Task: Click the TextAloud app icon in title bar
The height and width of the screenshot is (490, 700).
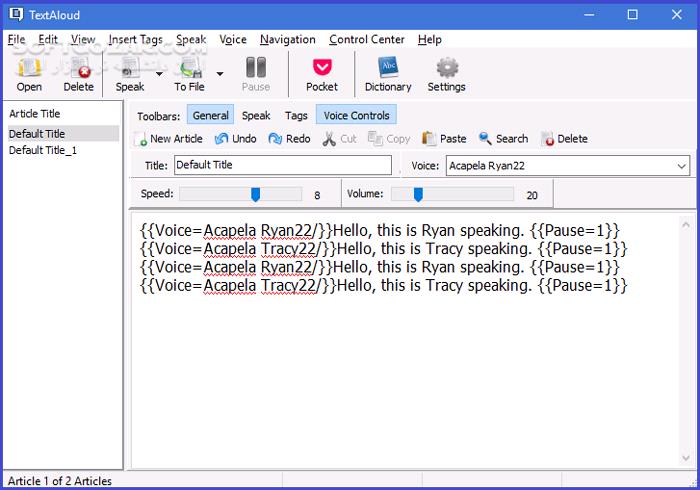Action: (16, 14)
